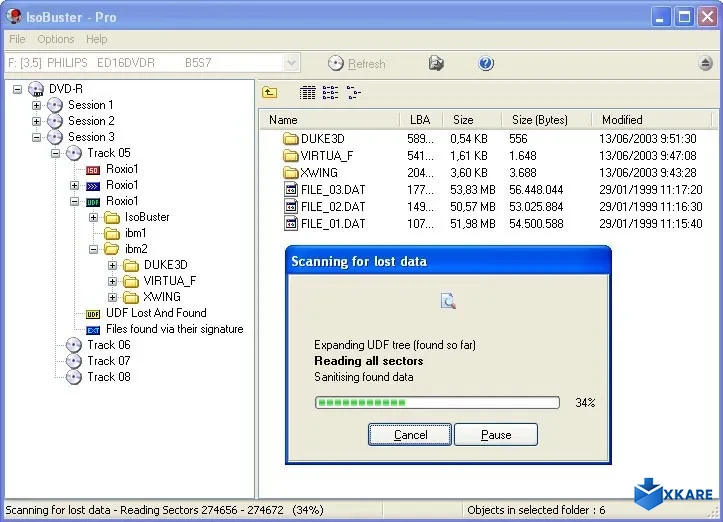Collapse the ibm2 folder node
Screen dimensions: 723x522
pyautogui.click(x=94, y=249)
